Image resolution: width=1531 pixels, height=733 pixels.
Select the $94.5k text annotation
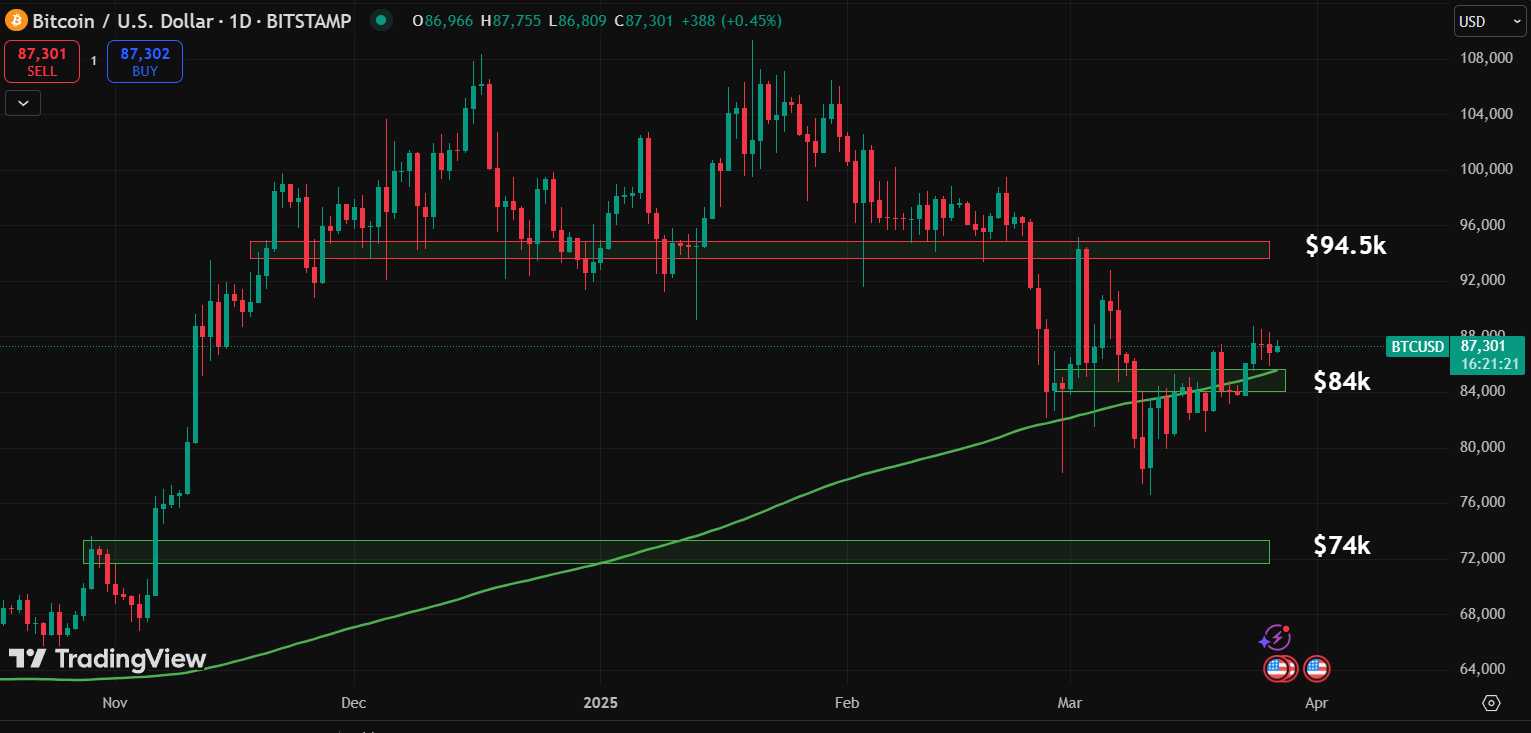[1346, 245]
